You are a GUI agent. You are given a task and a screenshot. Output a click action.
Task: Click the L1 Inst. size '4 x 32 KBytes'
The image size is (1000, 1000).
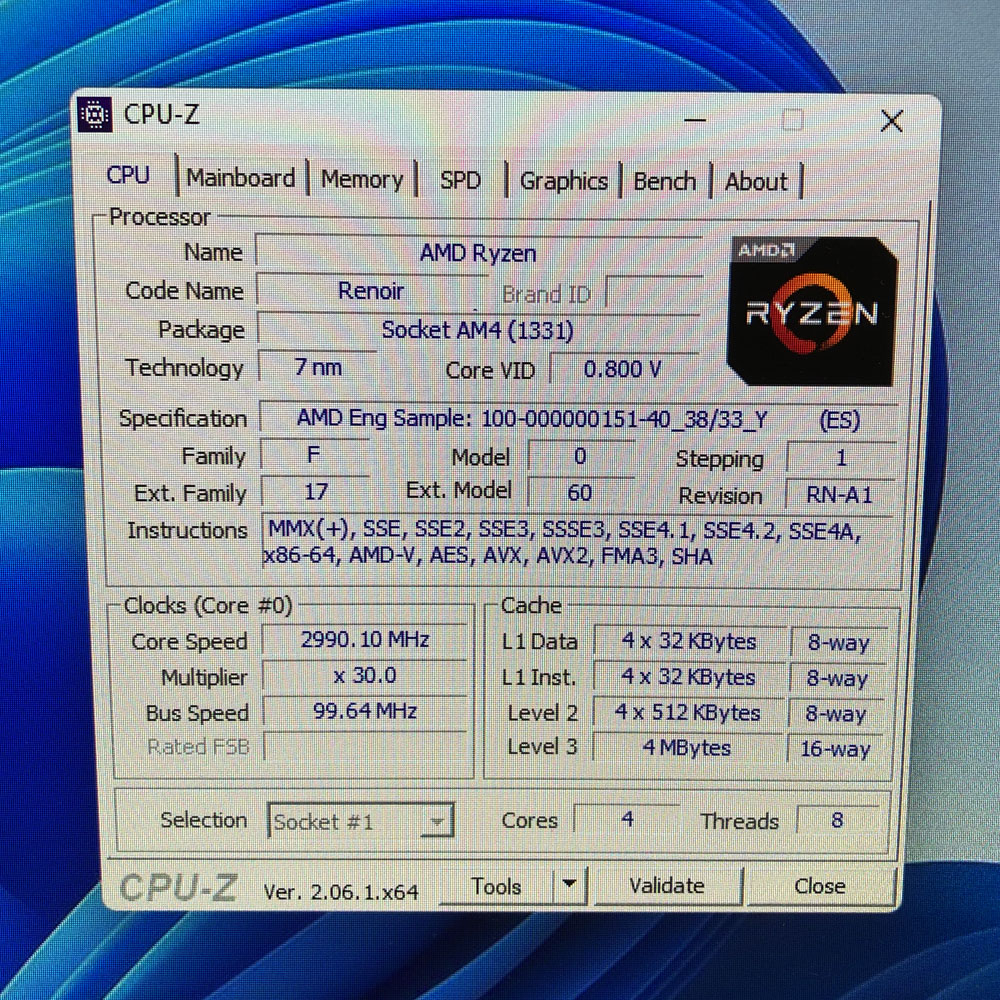coord(689,677)
